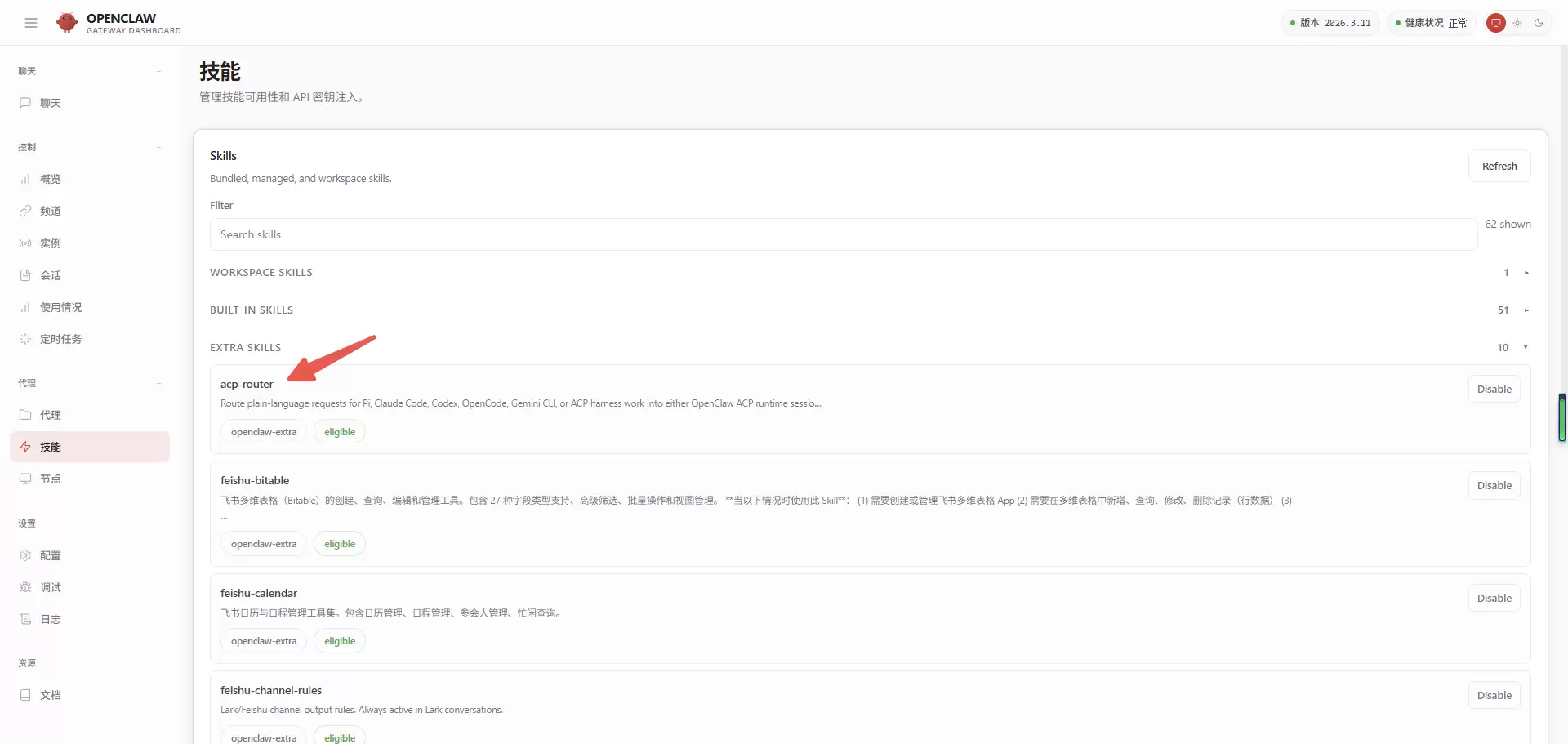Switch to light theme sun icon
Image resolution: width=1568 pixels, height=744 pixels.
click(x=1517, y=23)
